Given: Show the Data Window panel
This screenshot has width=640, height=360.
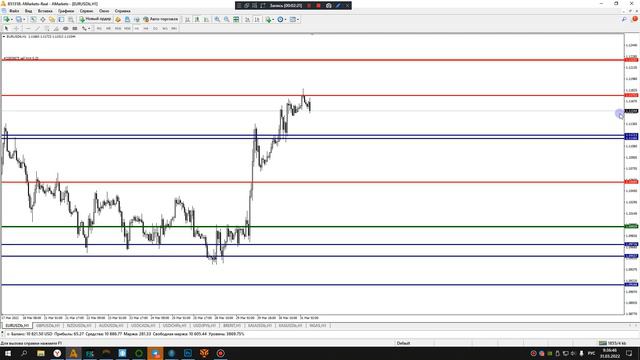Looking at the screenshot, I should tap(42, 19).
